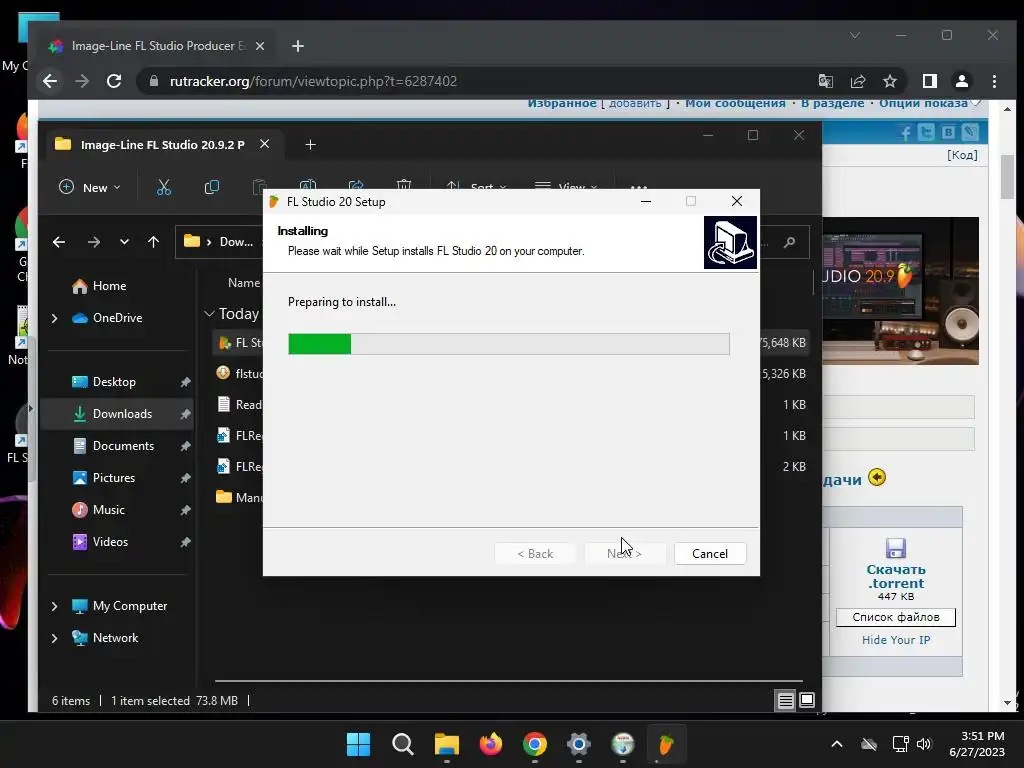Image resolution: width=1024 pixels, height=768 pixels.
Task: Open the Chrome three-dot menu
Action: (994, 81)
